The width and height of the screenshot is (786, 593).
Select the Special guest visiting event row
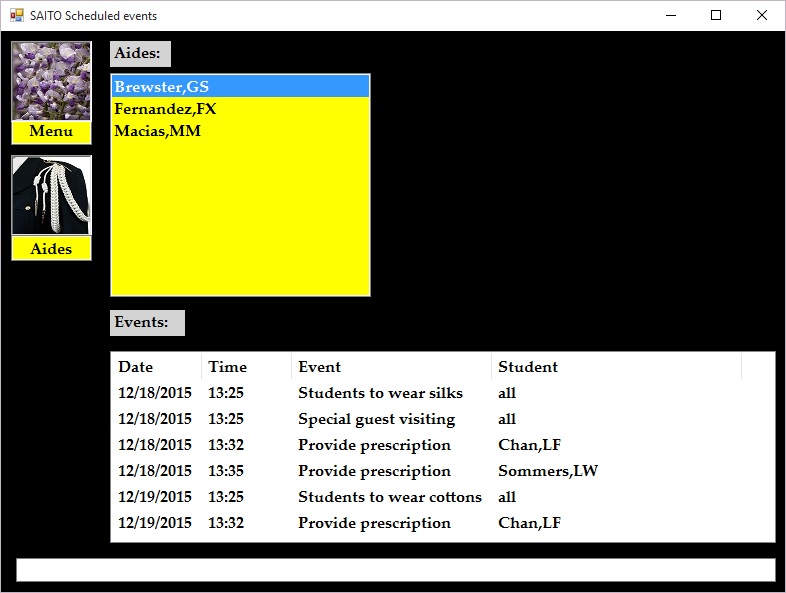click(x=376, y=419)
